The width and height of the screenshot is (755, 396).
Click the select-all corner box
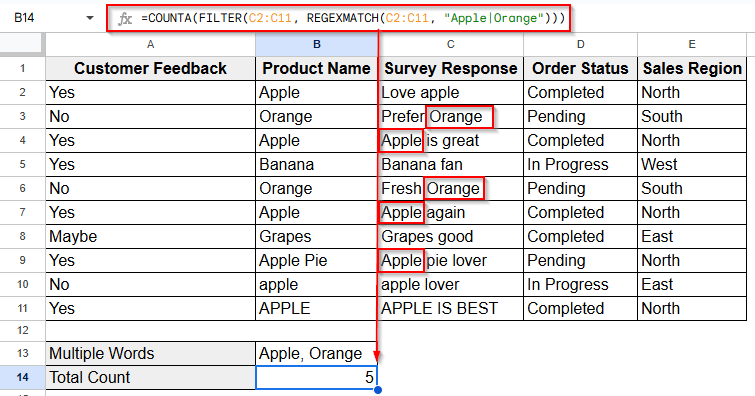tap(23, 44)
